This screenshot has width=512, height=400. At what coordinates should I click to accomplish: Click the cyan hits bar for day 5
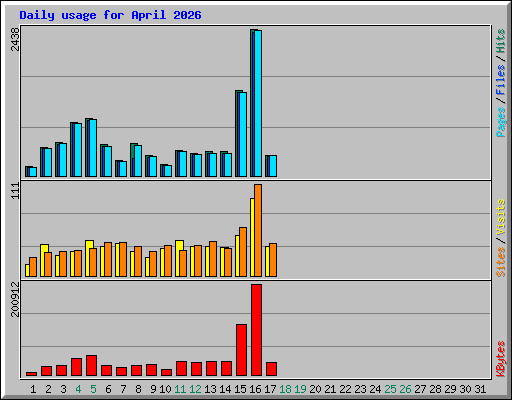click(93, 148)
